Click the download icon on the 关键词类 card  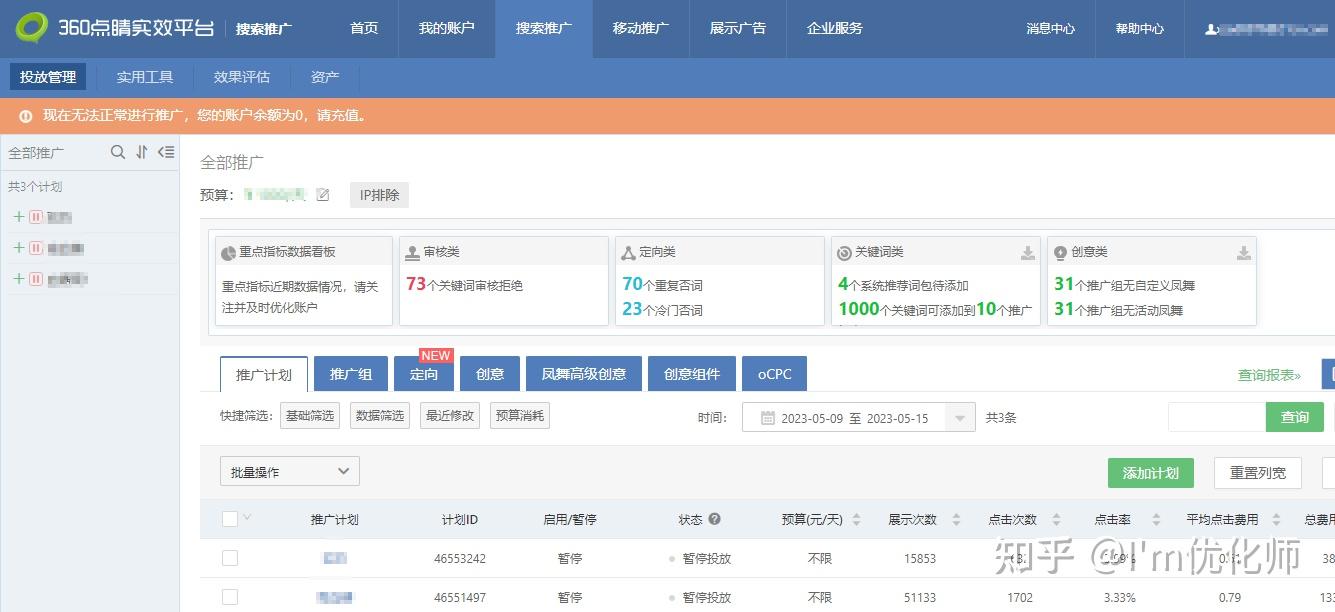(1028, 251)
